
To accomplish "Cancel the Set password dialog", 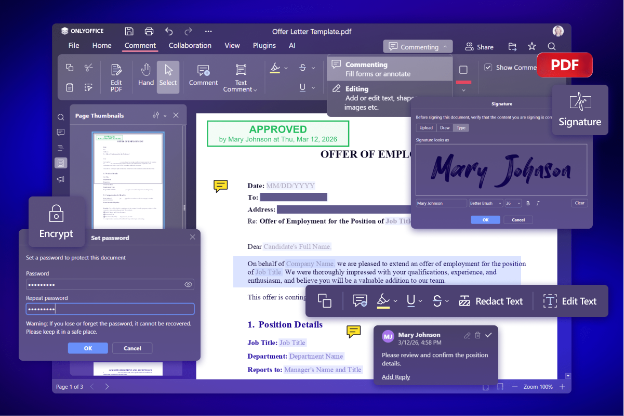I will tap(132, 348).
